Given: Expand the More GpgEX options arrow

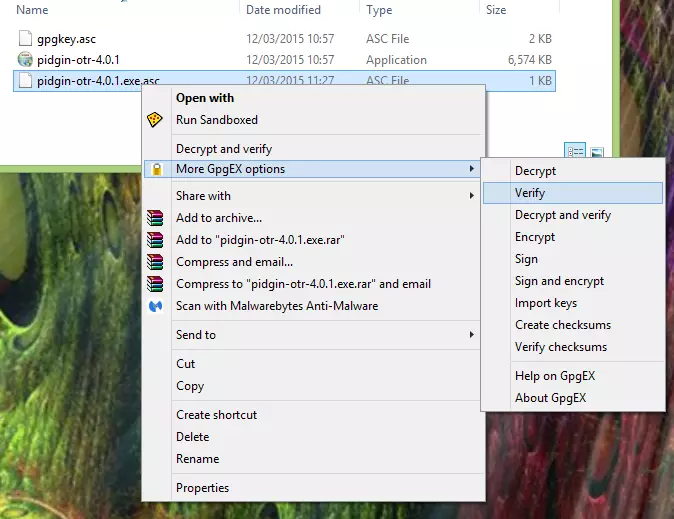Looking at the screenshot, I should [x=472, y=169].
